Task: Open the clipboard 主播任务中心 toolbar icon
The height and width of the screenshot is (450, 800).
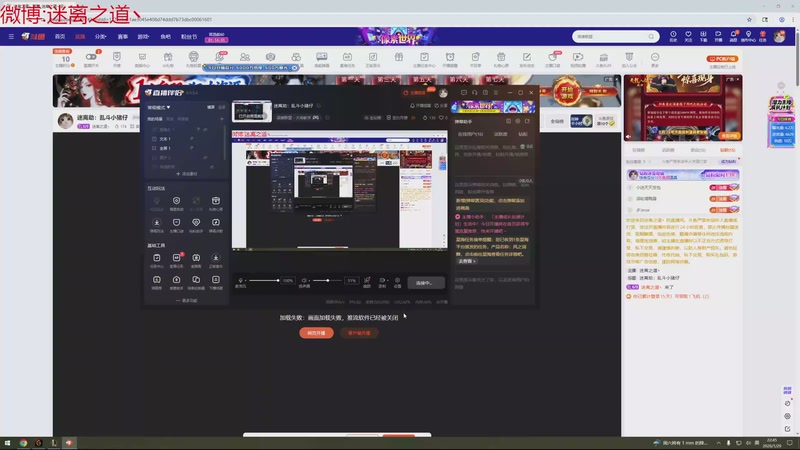Action: coord(424,59)
